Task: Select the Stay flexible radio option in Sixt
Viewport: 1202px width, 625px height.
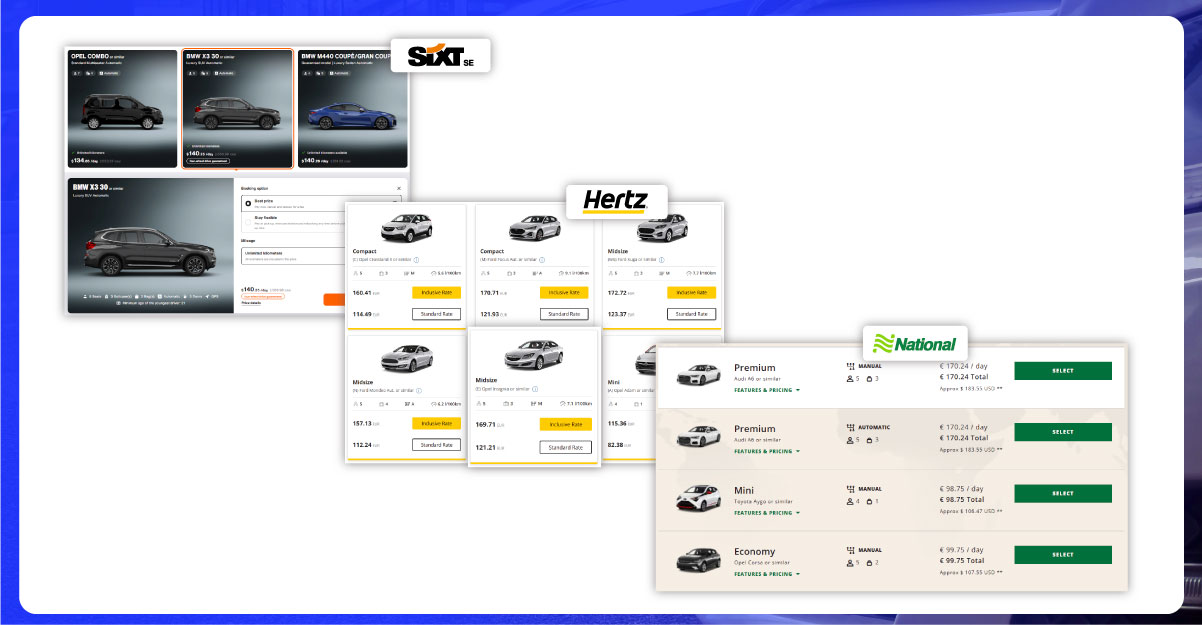Action: [248, 221]
